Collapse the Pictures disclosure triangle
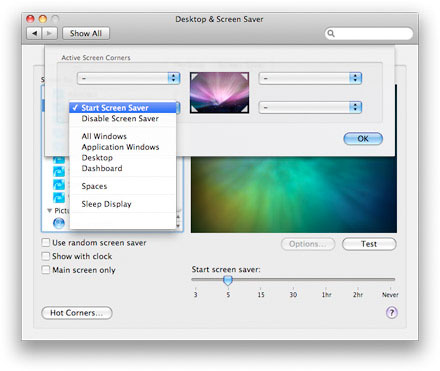The width and height of the screenshot is (440, 371). (x=50, y=211)
